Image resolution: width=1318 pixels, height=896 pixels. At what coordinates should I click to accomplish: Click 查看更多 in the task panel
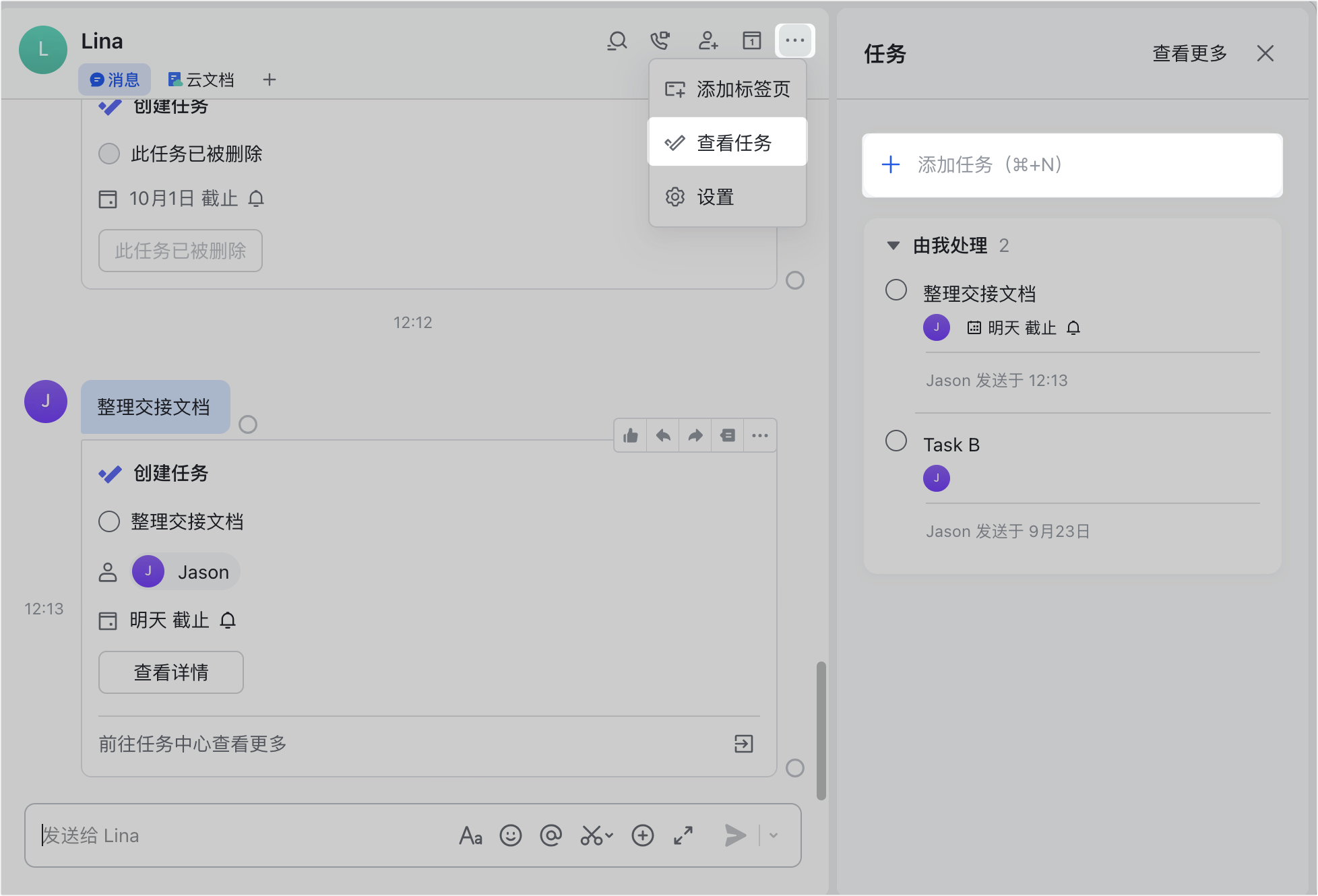pos(1189,53)
